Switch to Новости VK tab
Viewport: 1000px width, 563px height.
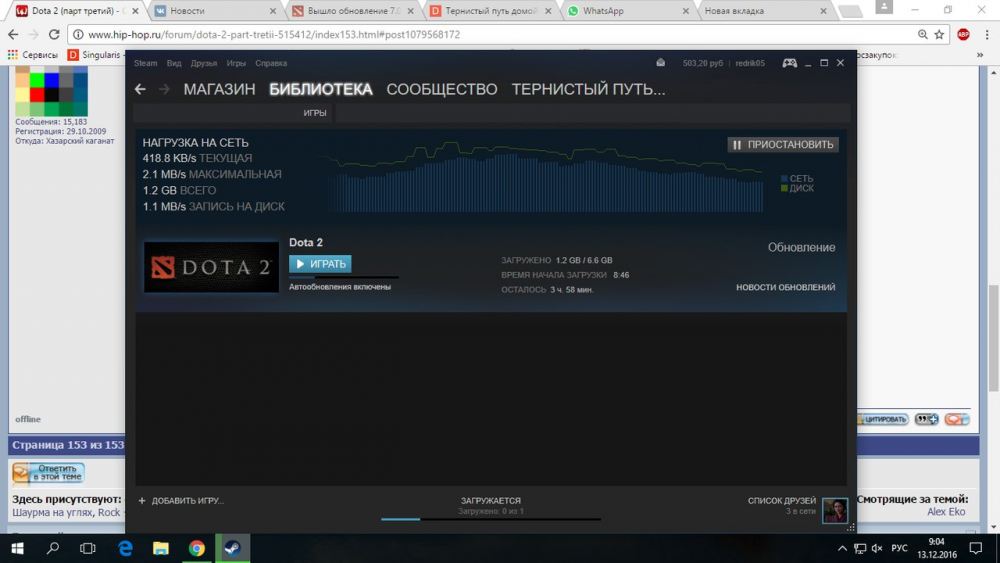(x=214, y=11)
